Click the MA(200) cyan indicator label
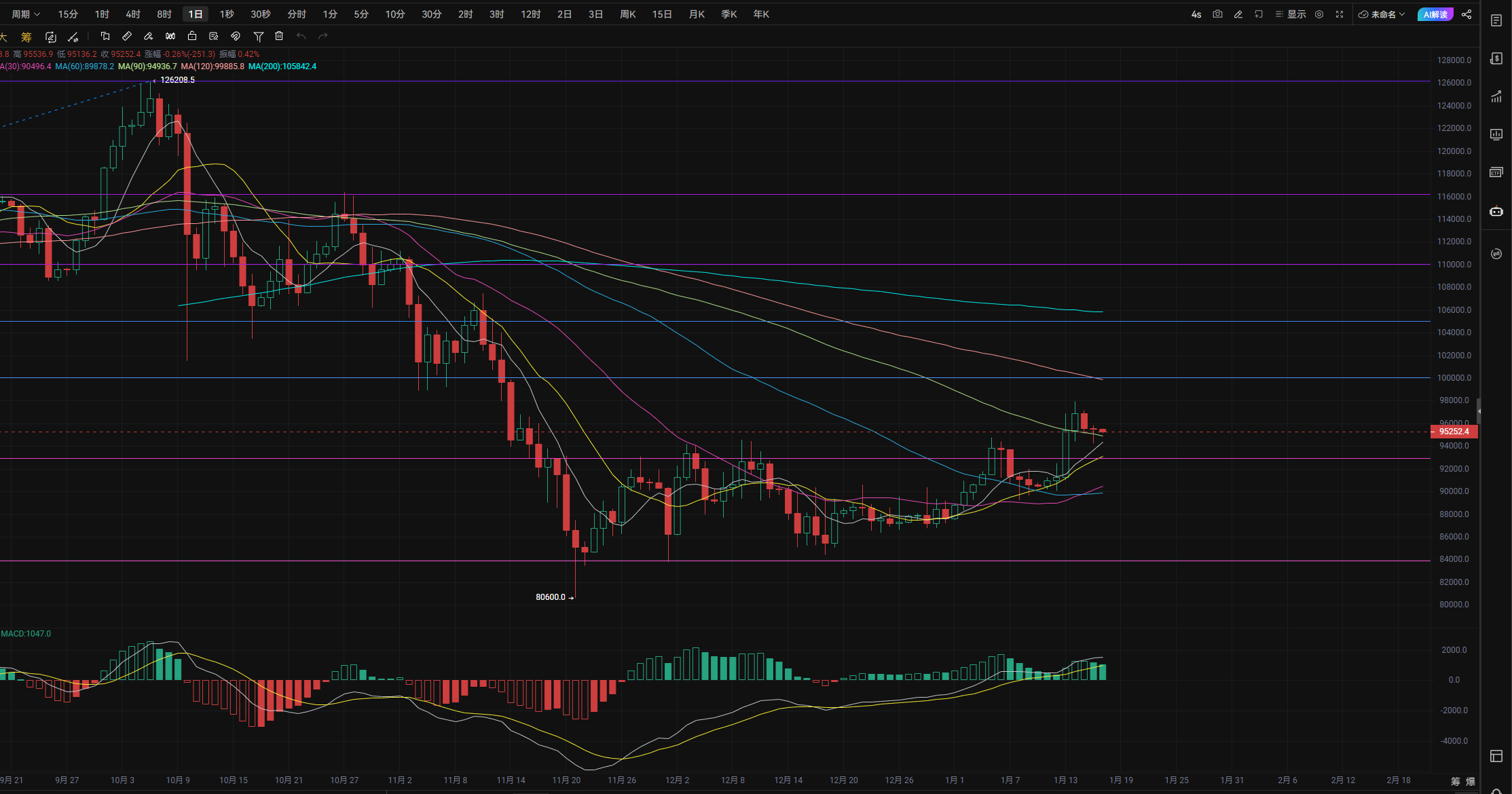 coord(282,67)
